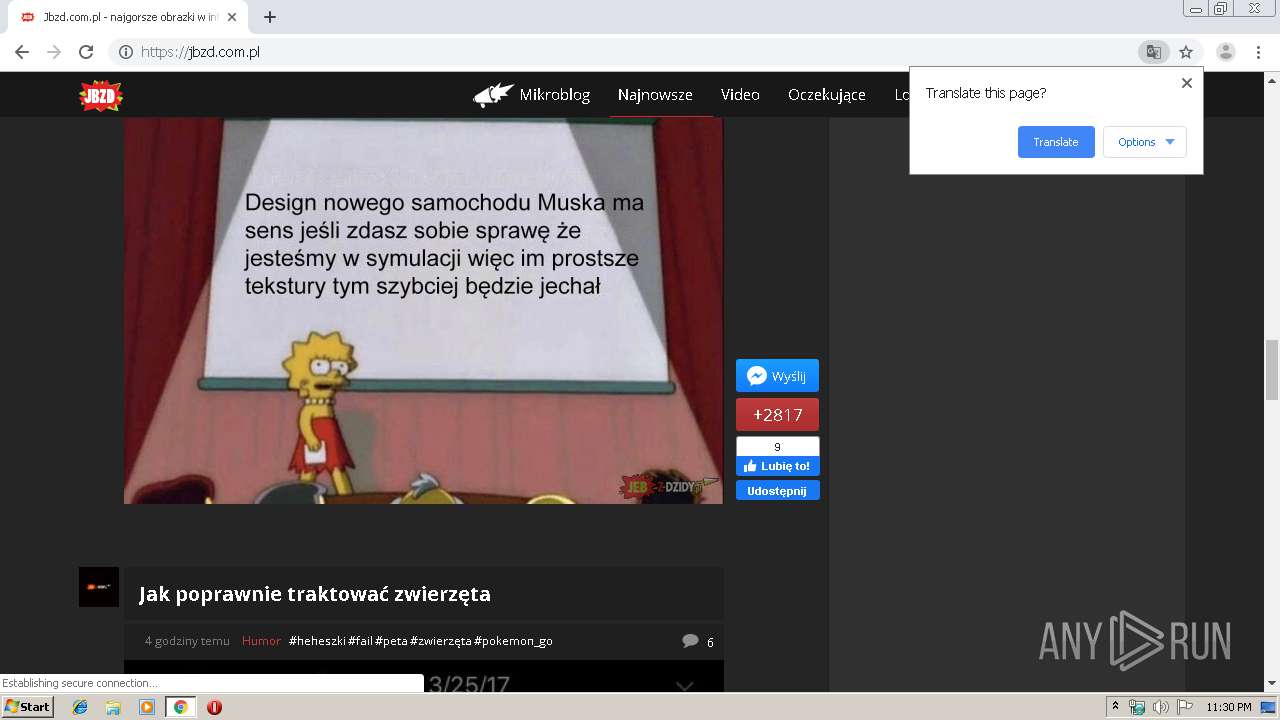
Task: Reload the page with refresh icon
Action: tap(86, 52)
